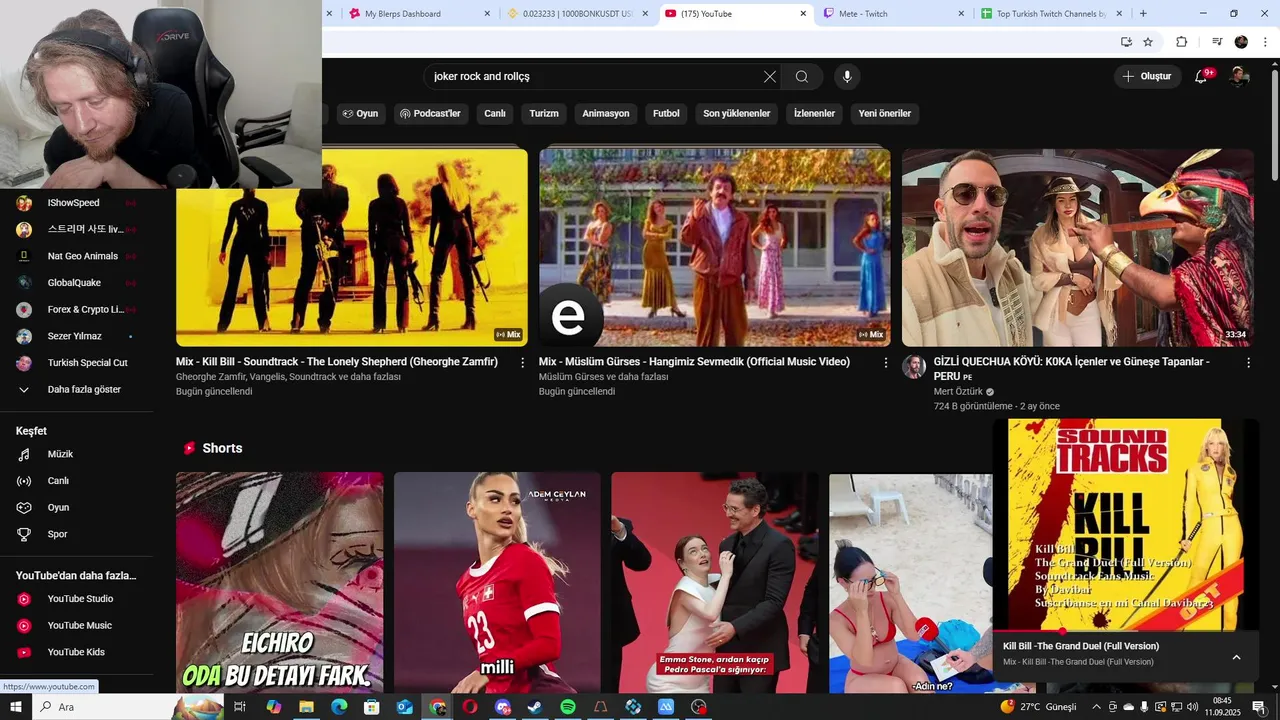This screenshot has height=720, width=1280.
Task: Click the miniplayer red progress bar
Action: [x=1125, y=631]
